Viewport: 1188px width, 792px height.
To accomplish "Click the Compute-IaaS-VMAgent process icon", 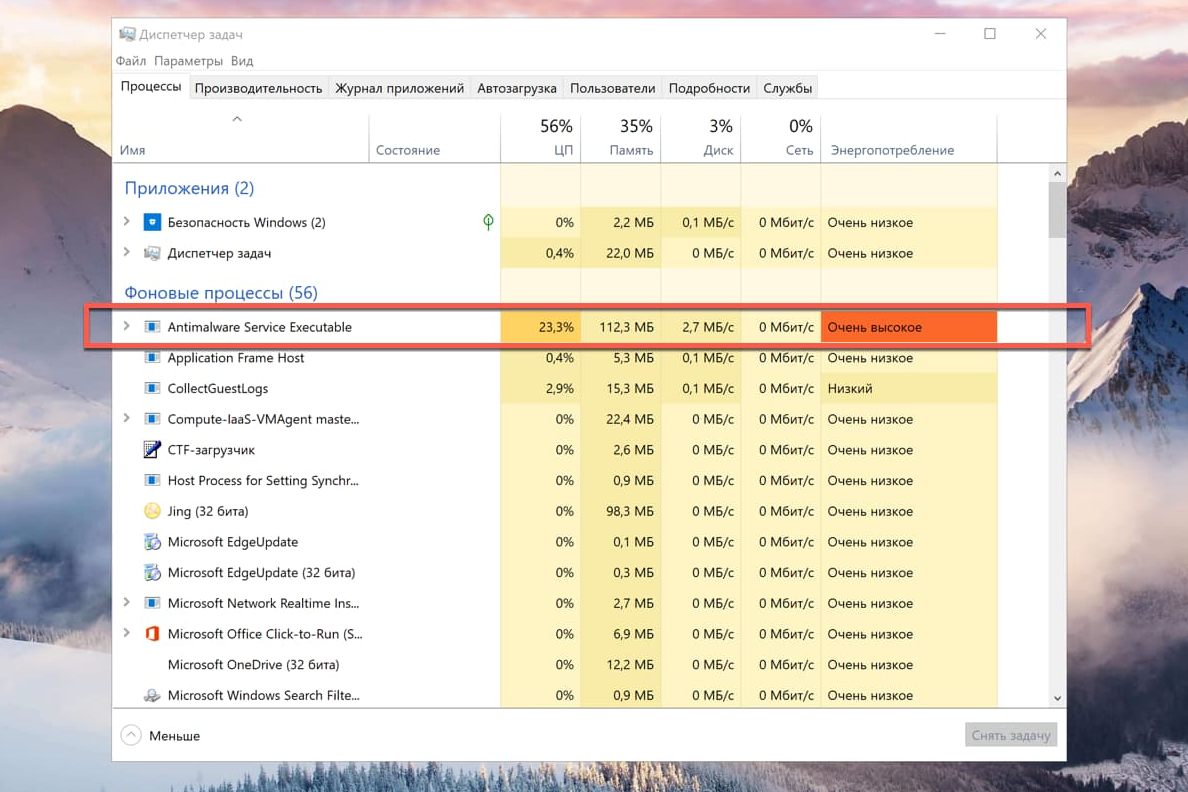I will click(x=152, y=419).
